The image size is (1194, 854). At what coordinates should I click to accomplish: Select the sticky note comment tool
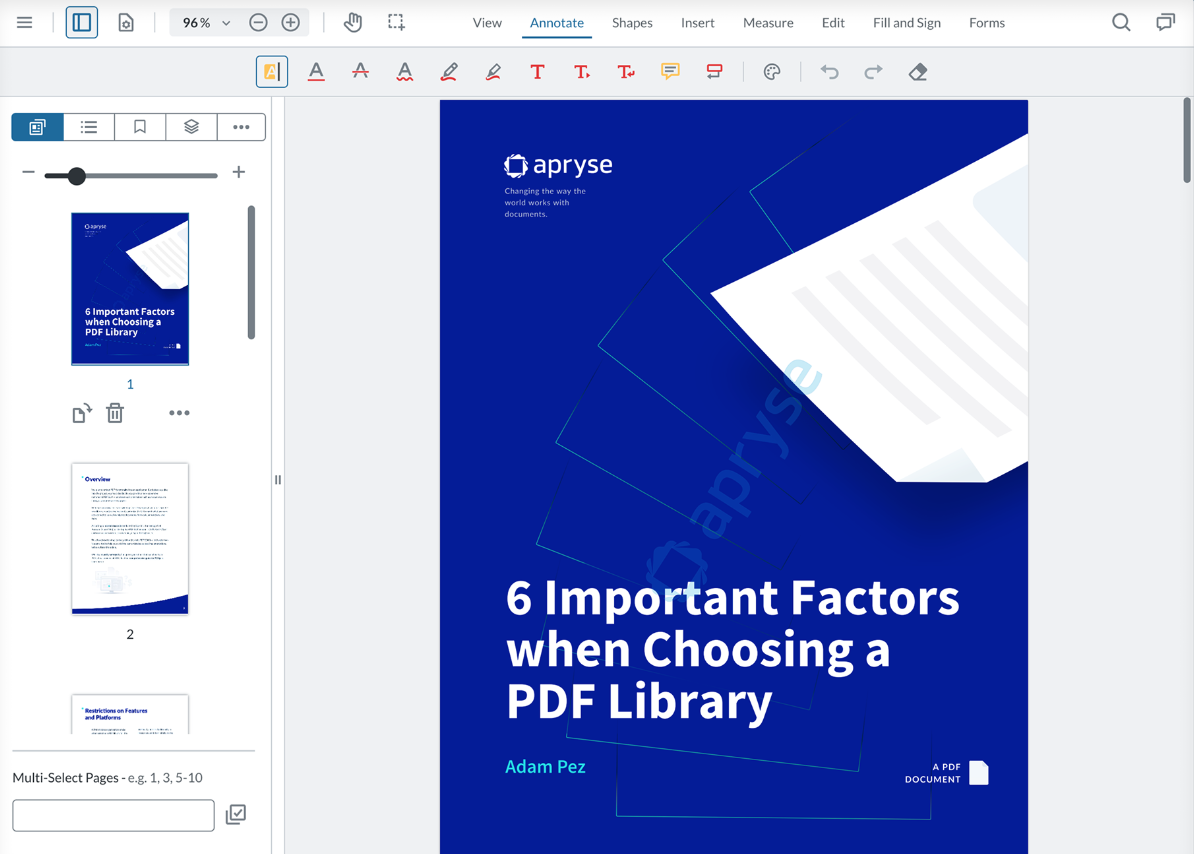pos(670,72)
